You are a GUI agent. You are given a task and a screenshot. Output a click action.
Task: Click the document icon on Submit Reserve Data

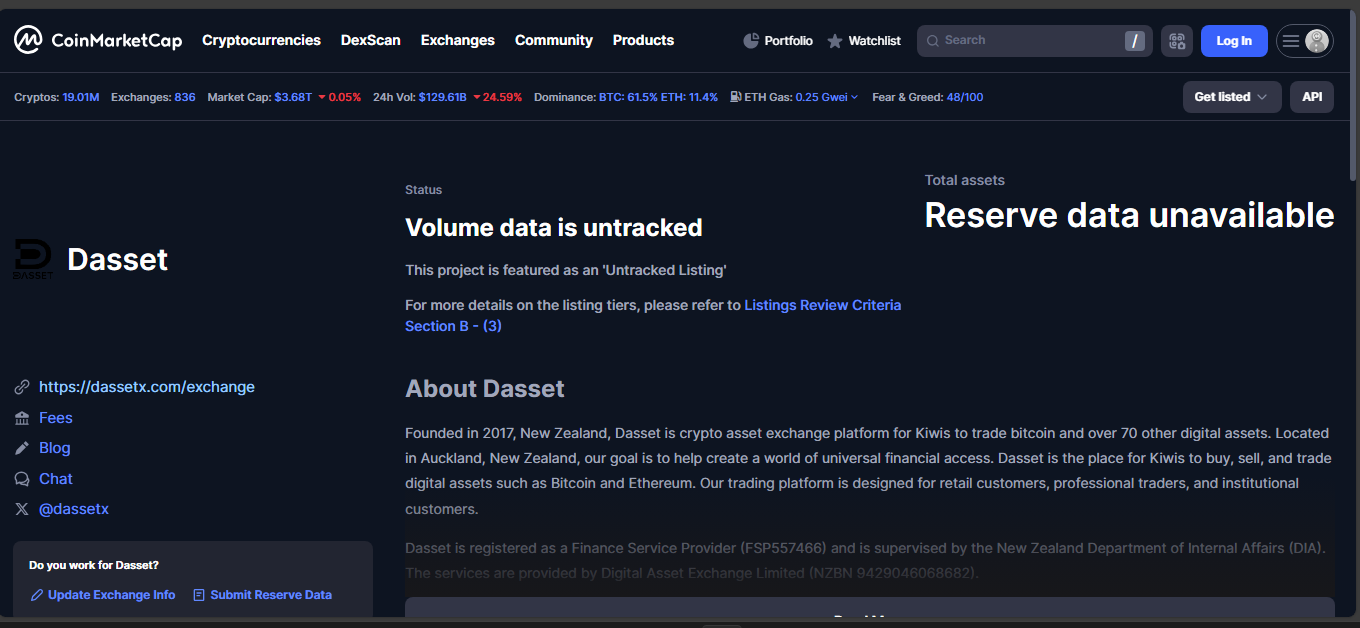tap(199, 595)
